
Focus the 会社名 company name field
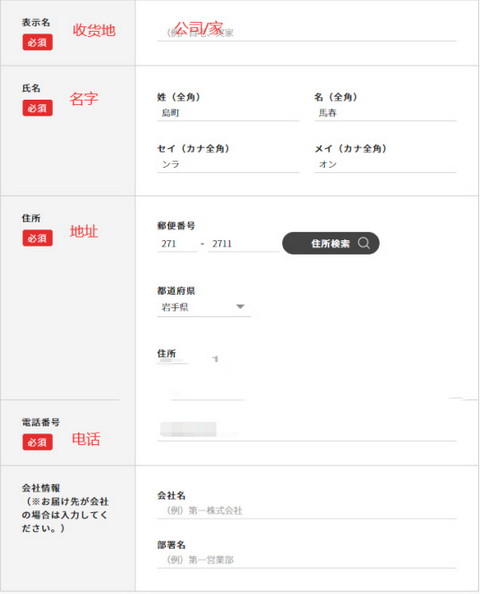click(x=306, y=511)
